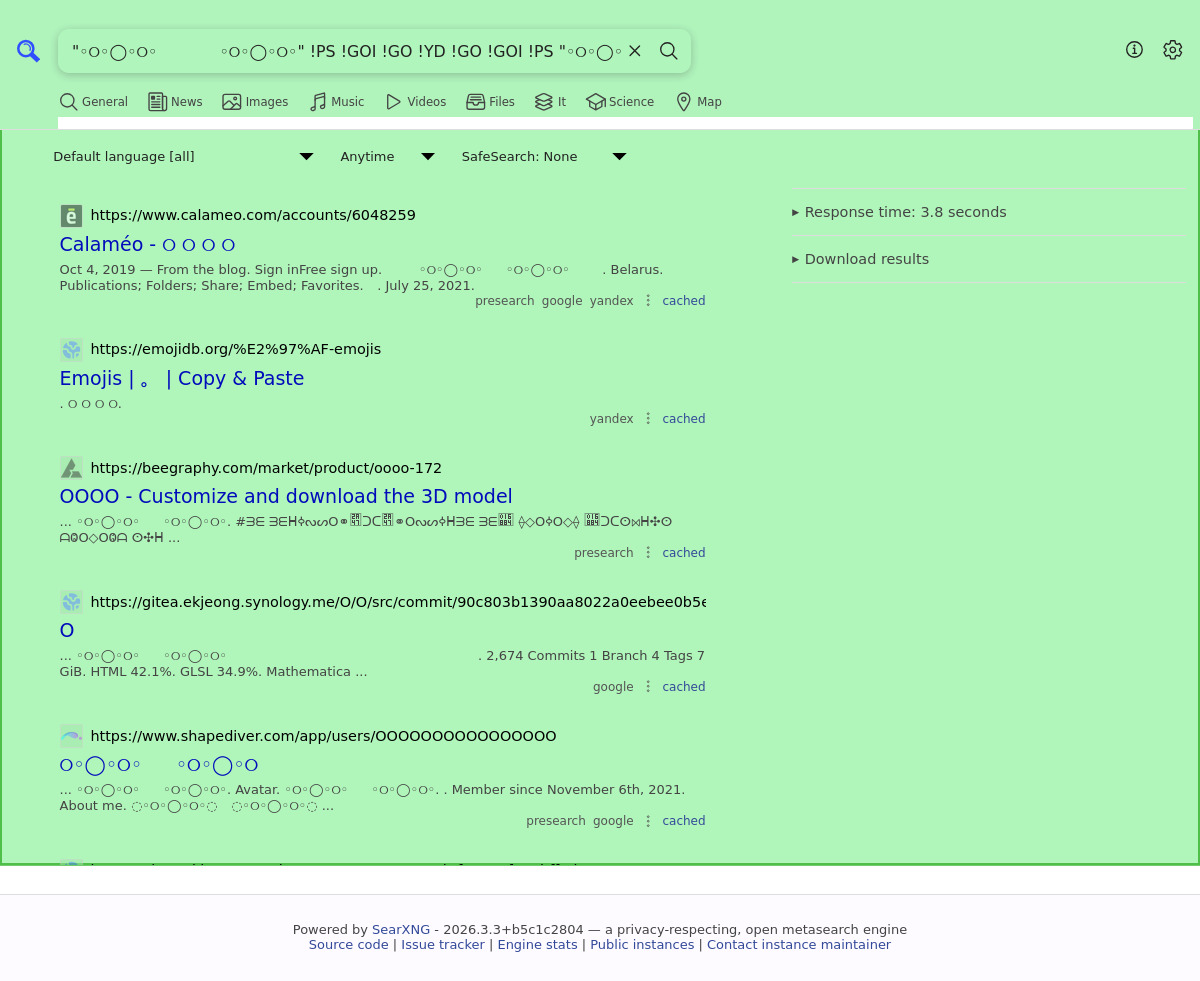The width and height of the screenshot is (1200, 981).
Task: Open the OOOO 3D model result link
Action: (x=285, y=497)
